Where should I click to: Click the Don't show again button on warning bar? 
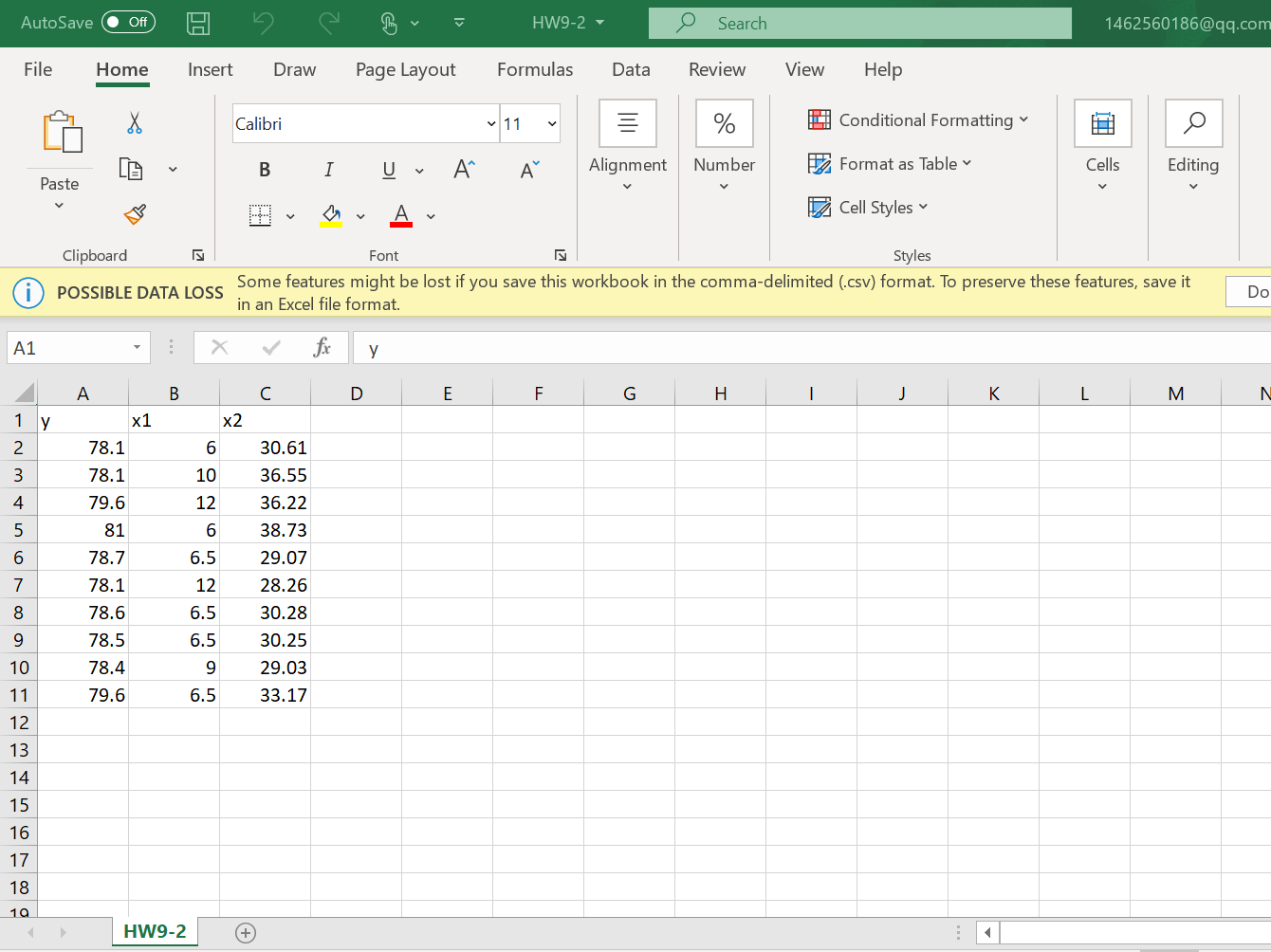[x=1251, y=292]
